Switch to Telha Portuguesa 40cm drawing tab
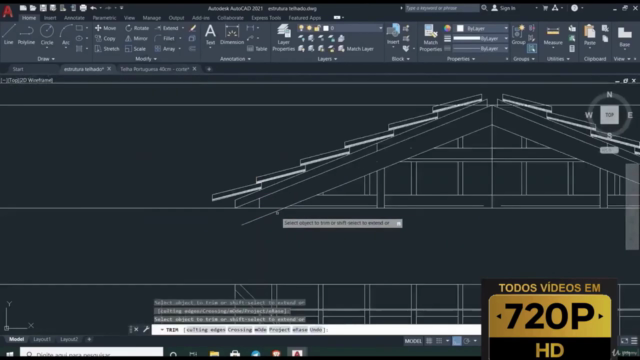This screenshot has height=360, width=640. click(x=154, y=69)
